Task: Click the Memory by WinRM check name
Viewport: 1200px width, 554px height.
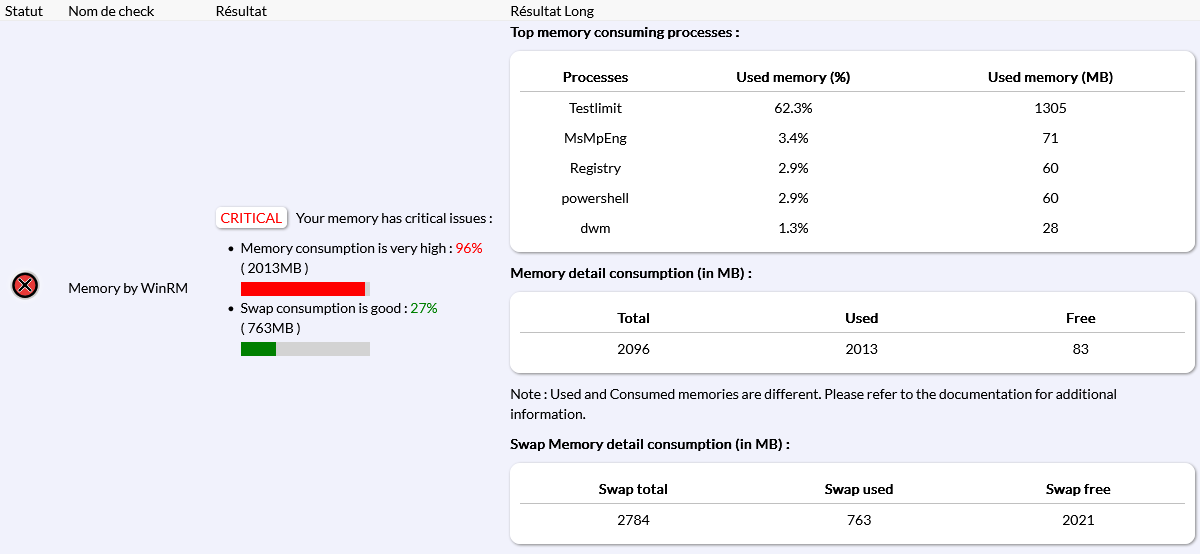Action: click(128, 288)
